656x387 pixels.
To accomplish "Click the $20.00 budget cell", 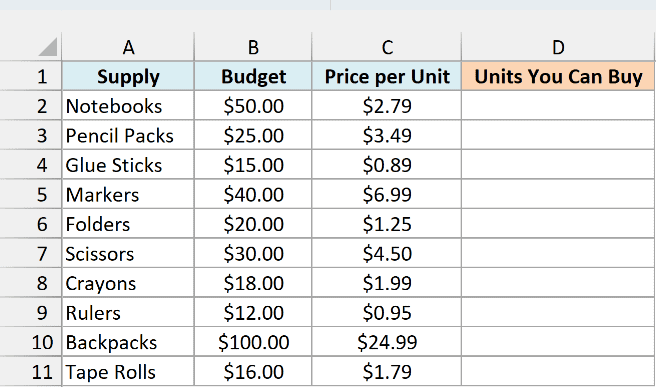I will (253, 223).
